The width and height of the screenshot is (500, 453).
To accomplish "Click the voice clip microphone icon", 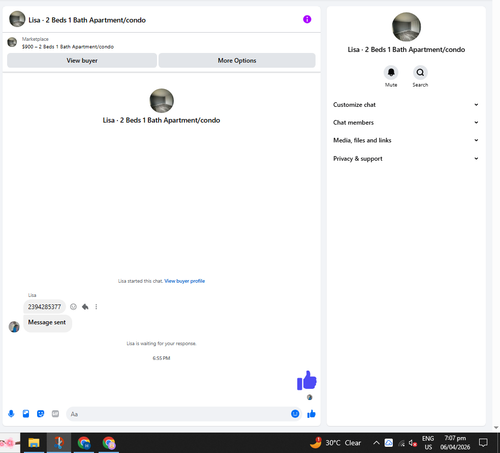I will coord(11,414).
